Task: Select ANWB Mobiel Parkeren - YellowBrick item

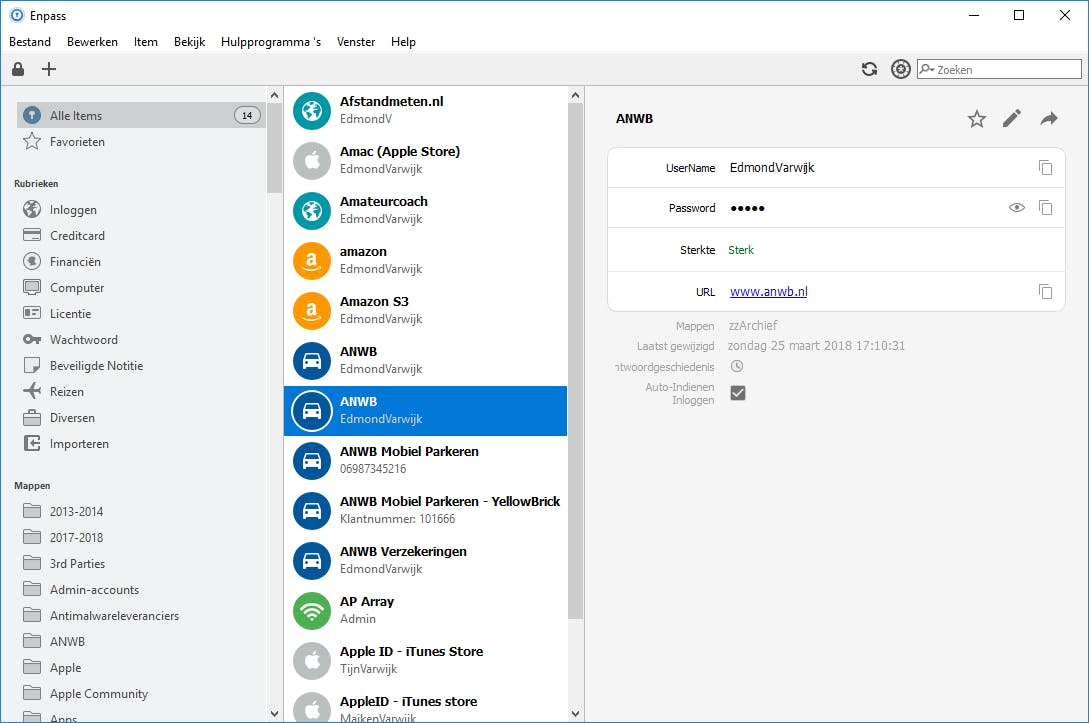Action: point(425,510)
